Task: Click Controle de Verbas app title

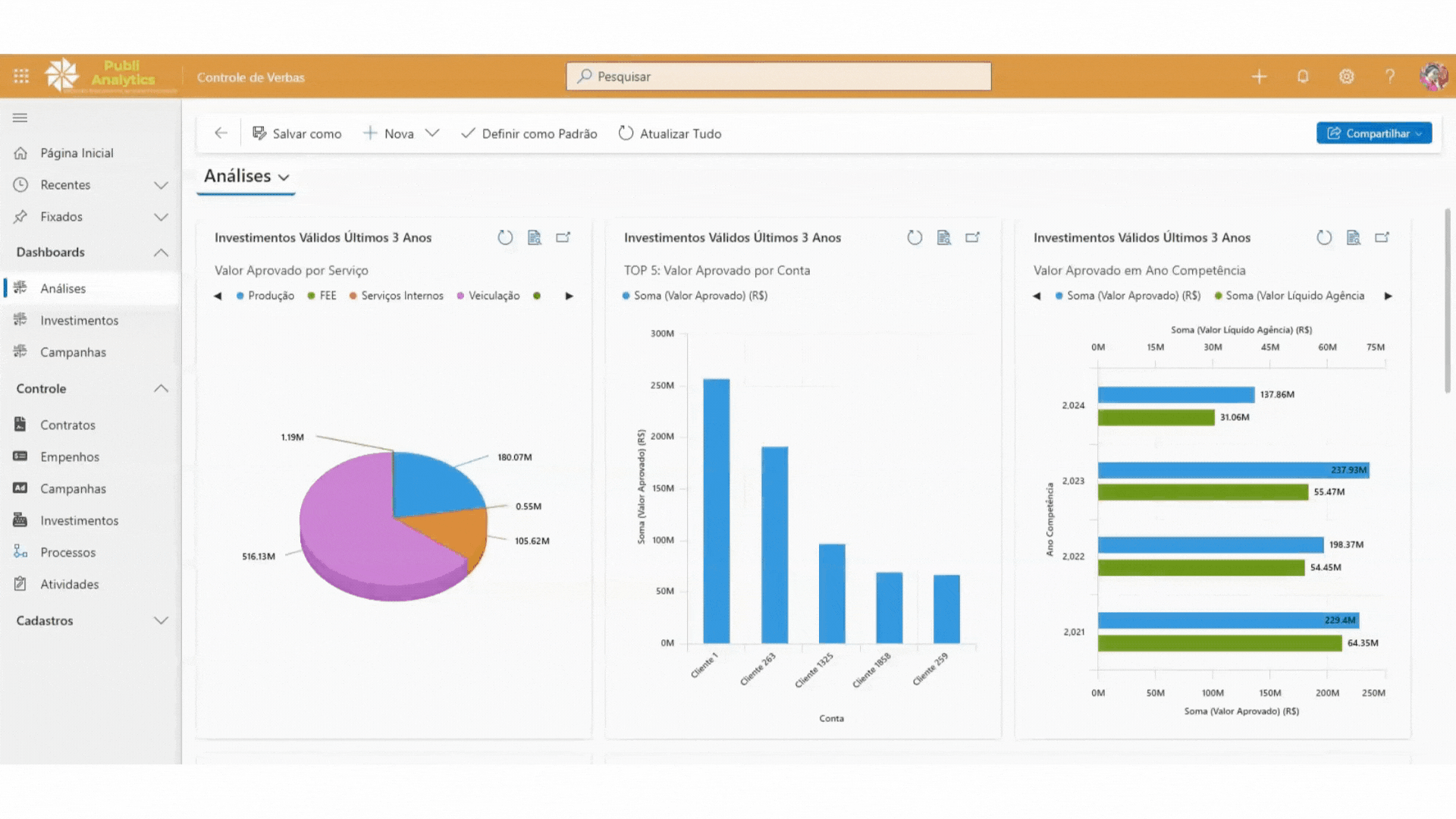Action: tap(251, 77)
